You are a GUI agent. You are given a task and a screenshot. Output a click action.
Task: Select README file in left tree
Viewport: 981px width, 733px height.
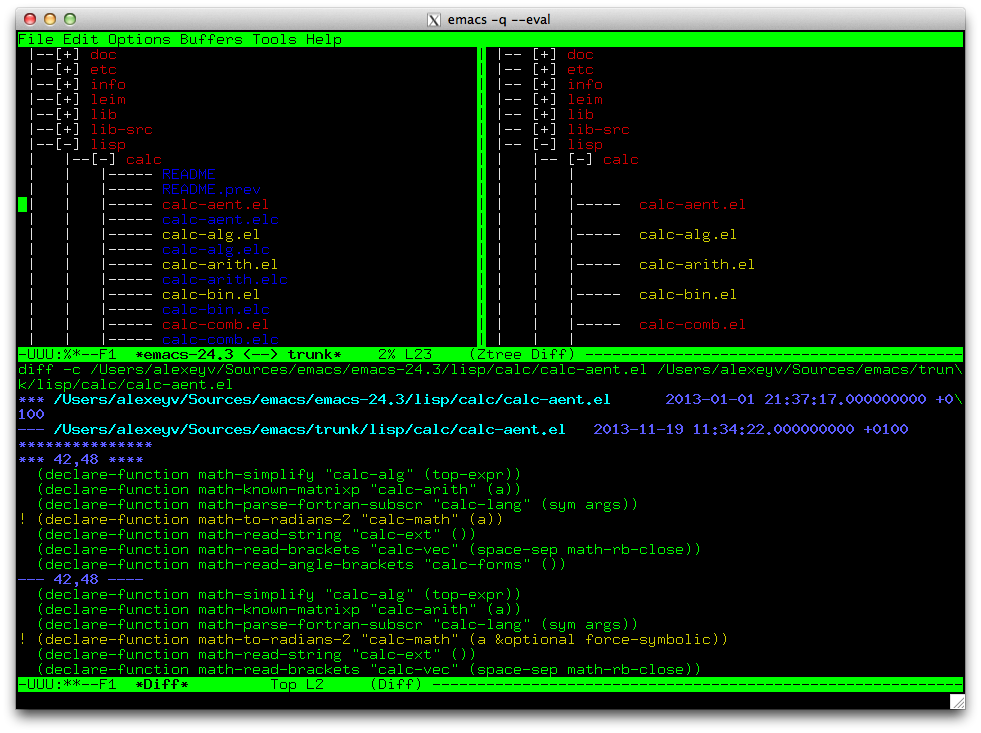tap(189, 174)
